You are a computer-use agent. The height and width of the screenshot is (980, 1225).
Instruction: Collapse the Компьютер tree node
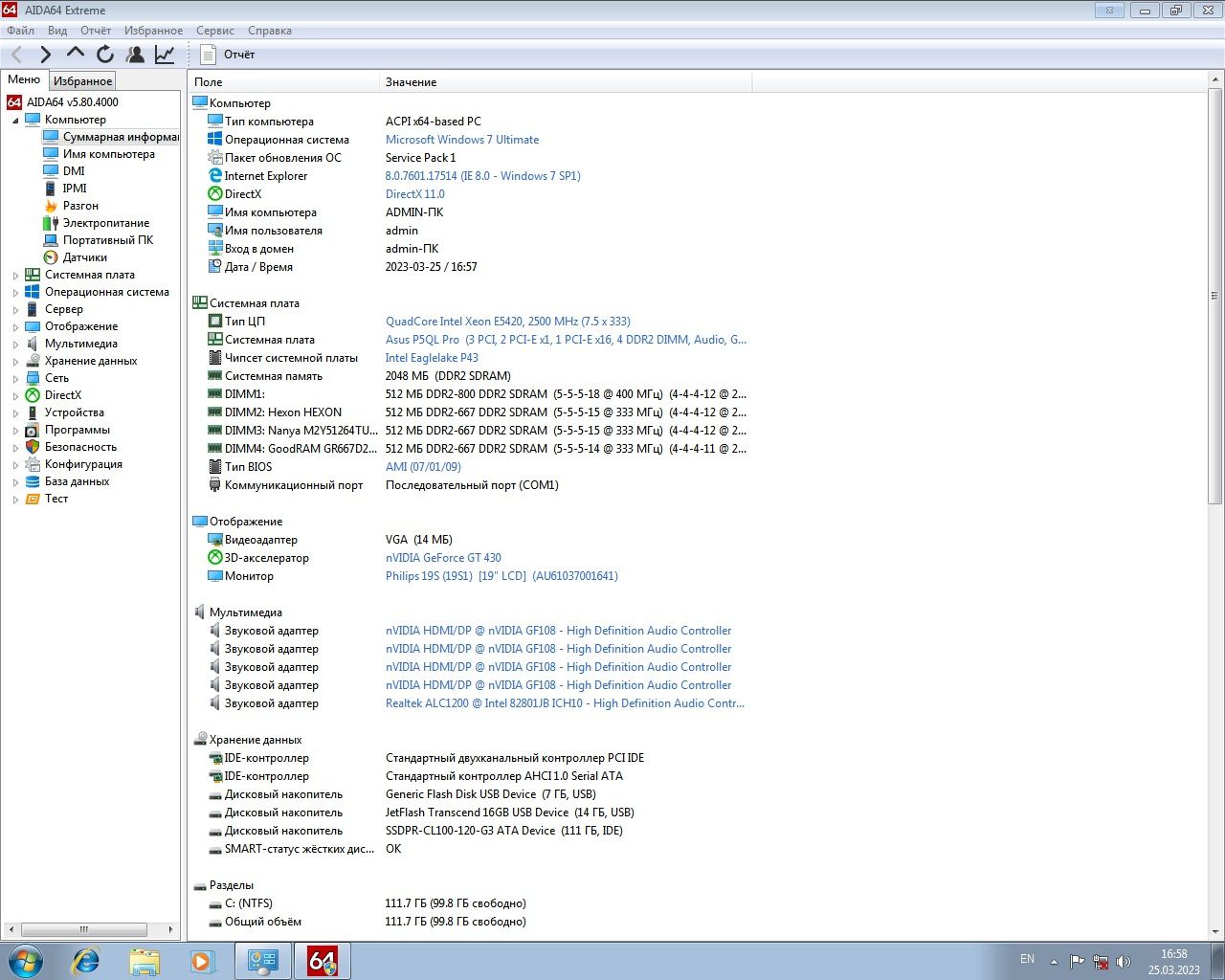[15, 121]
